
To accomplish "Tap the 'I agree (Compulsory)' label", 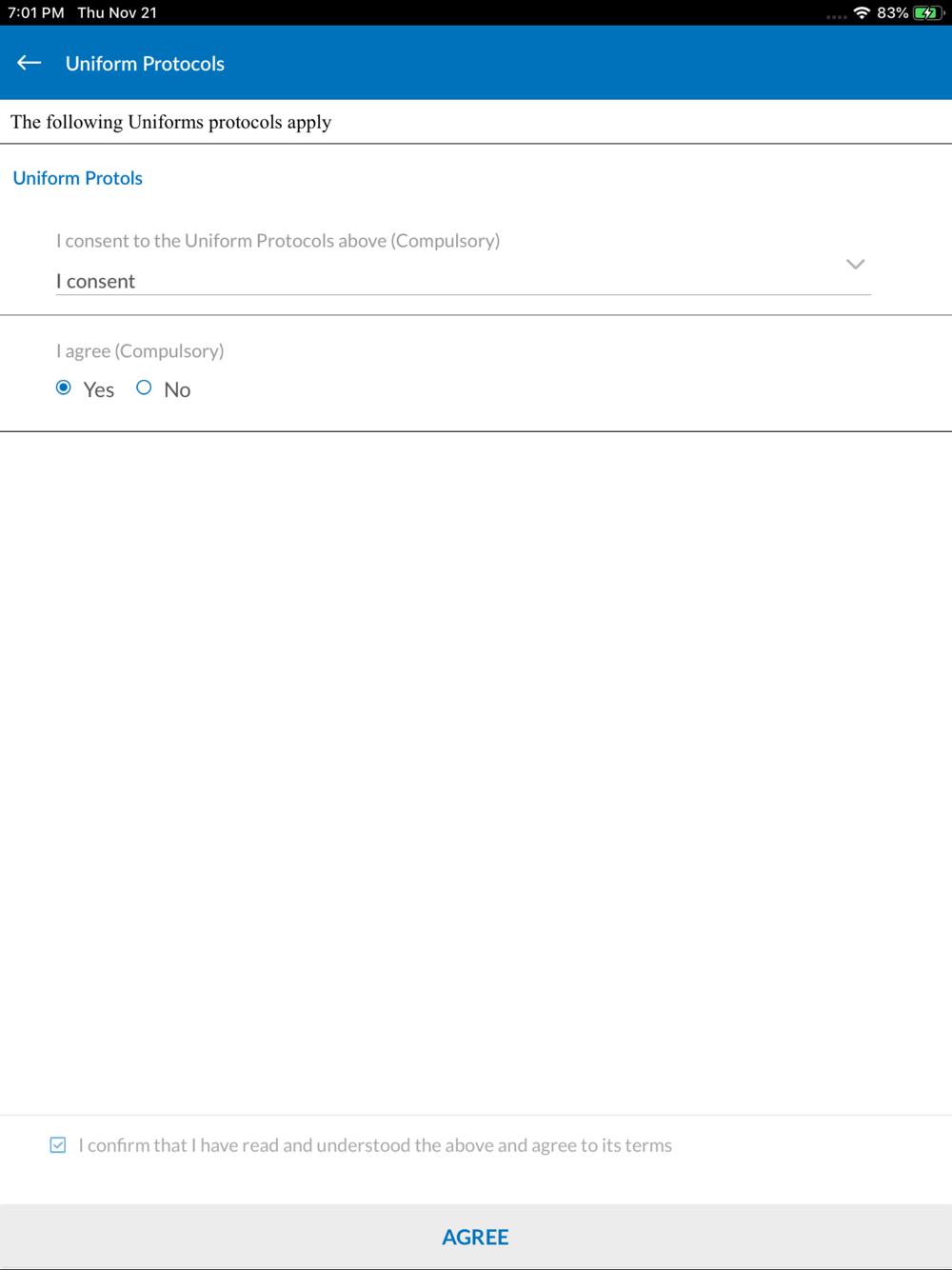I will 140,351.
